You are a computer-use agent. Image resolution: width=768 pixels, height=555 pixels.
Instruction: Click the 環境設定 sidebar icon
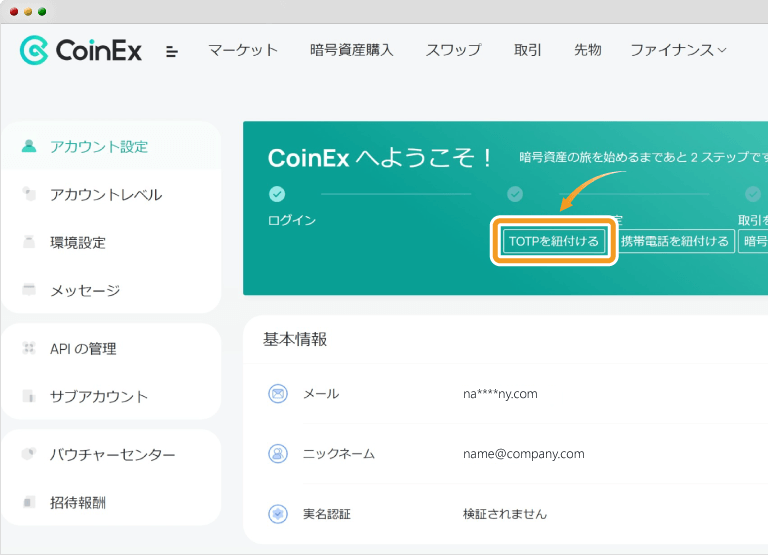(29, 242)
